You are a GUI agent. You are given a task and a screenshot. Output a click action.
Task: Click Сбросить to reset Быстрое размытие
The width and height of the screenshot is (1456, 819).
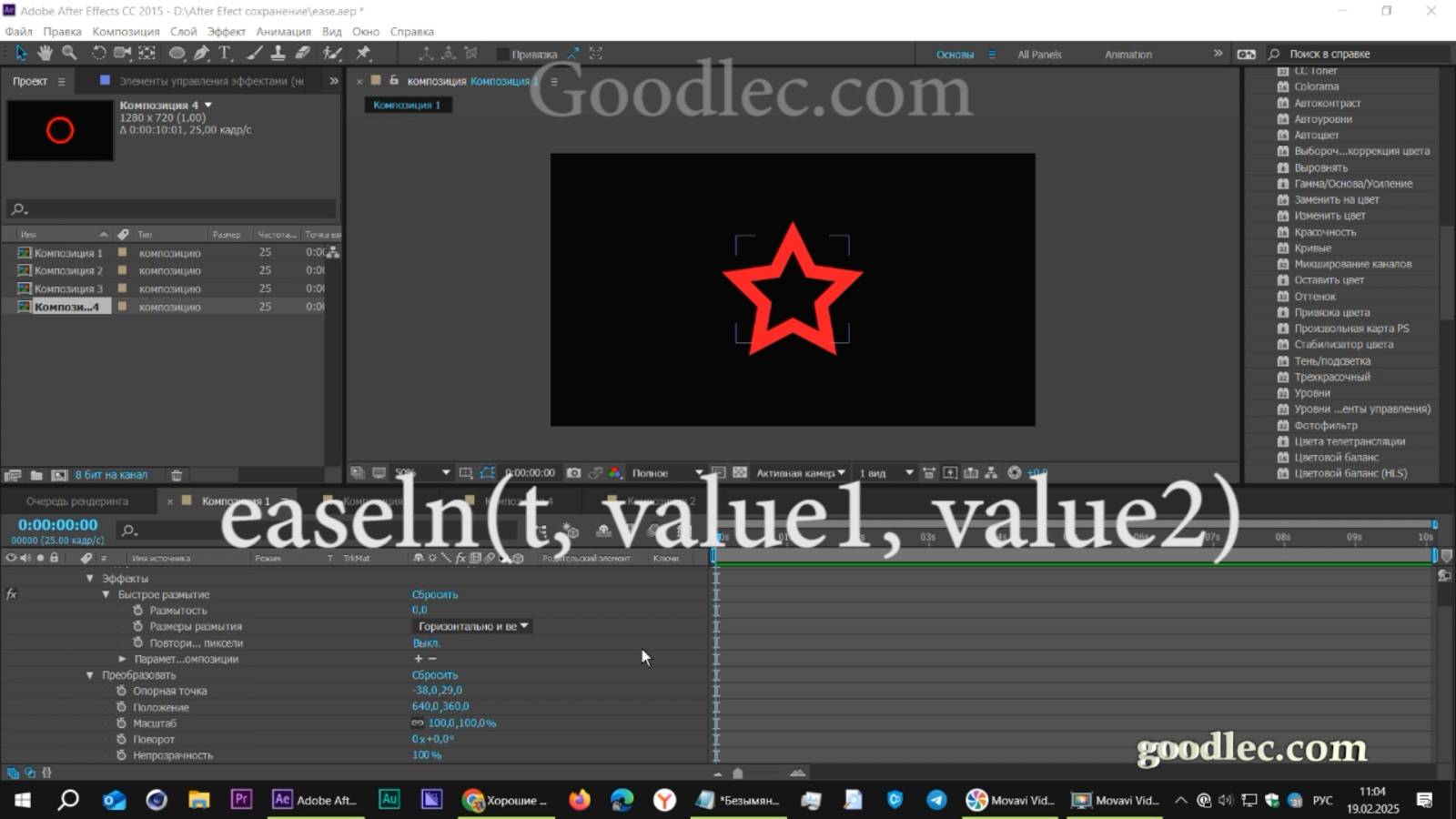(435, 593)
